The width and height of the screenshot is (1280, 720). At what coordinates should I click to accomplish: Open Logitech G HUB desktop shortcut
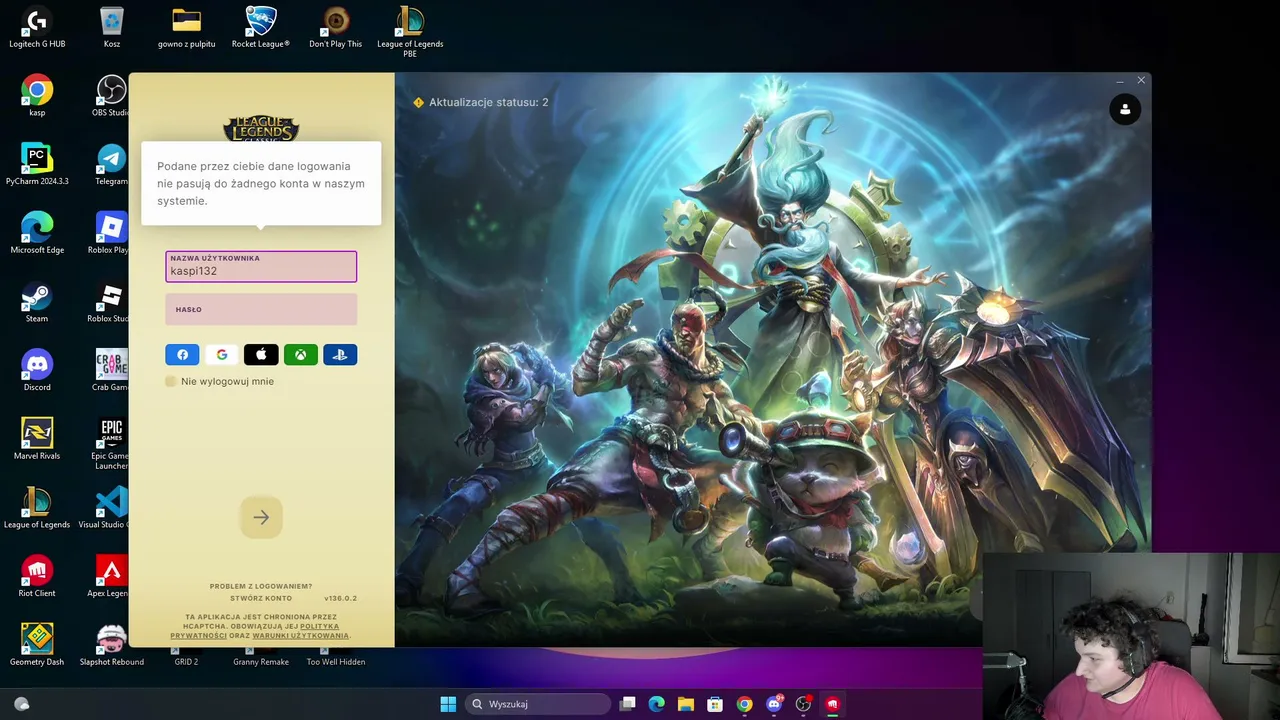pos(37,28)
